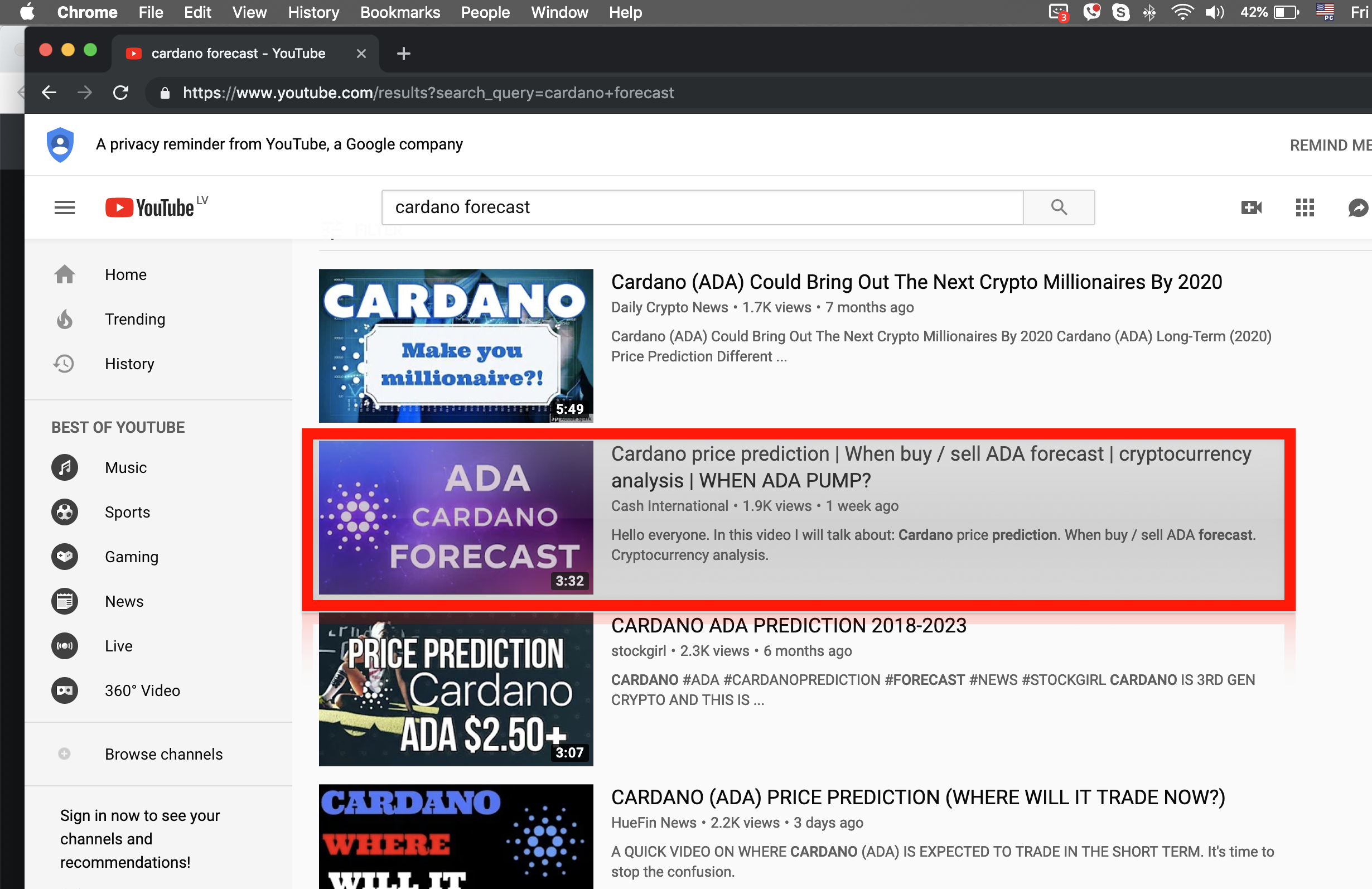Click REMIND ME button on privacy banner

tap(1330, 144)
